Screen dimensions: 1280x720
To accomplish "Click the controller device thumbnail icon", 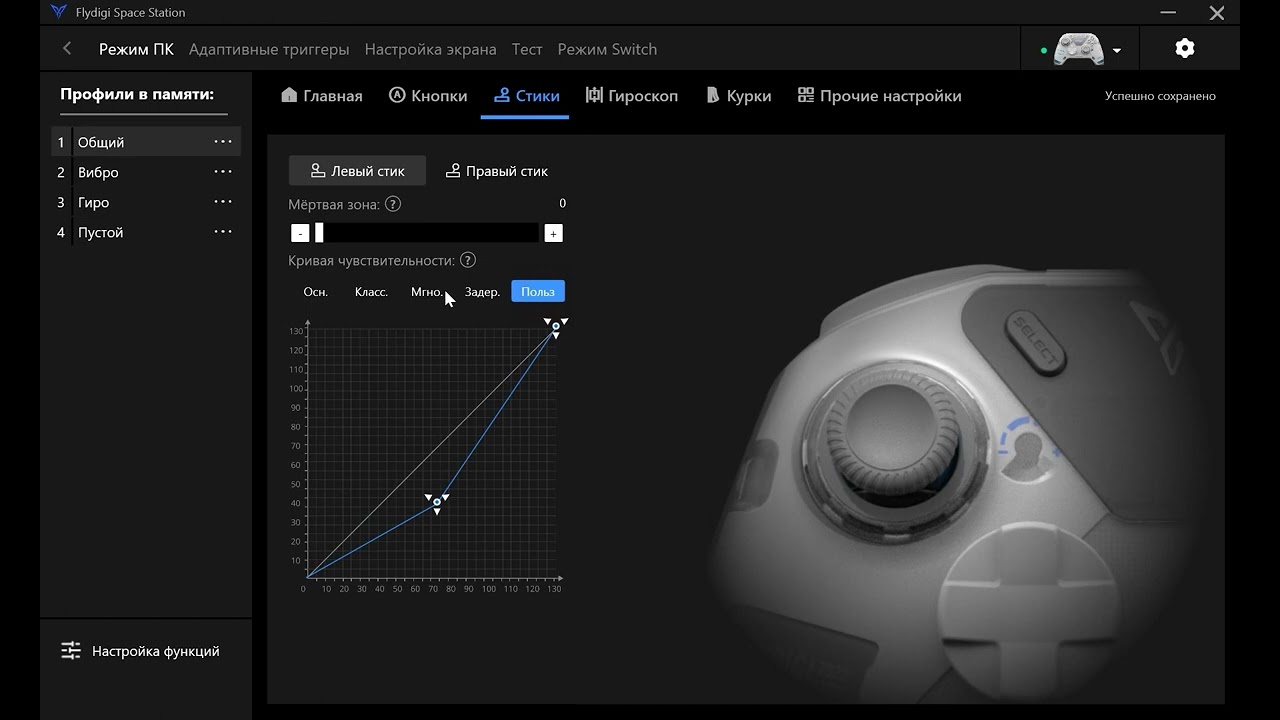I will point(1078,48).
